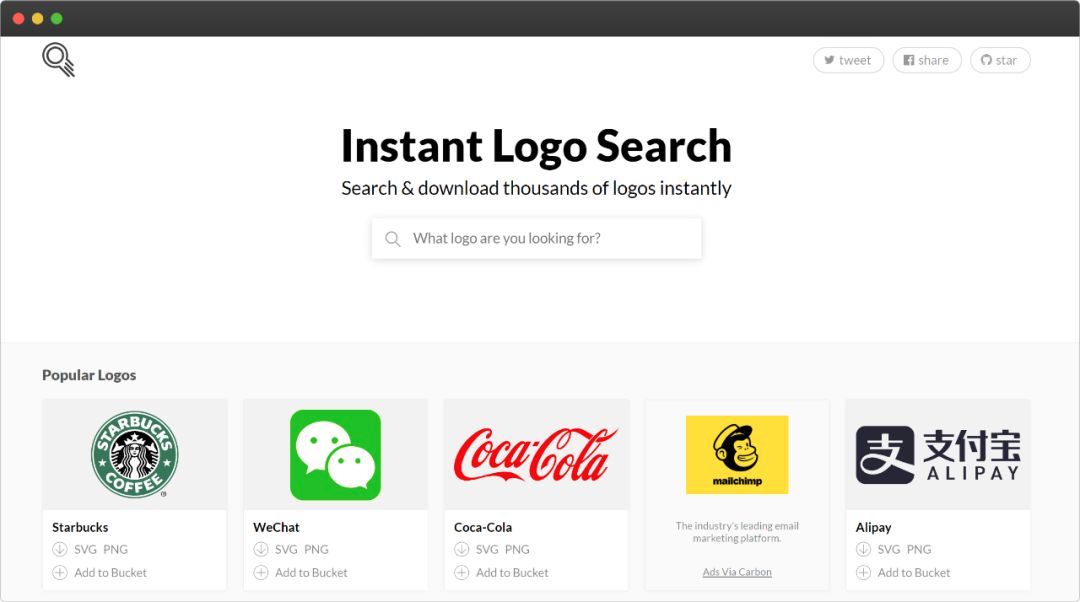Click the Facebook share button
The width and height of the screenshot is (1080, 602).
[926, 60]
